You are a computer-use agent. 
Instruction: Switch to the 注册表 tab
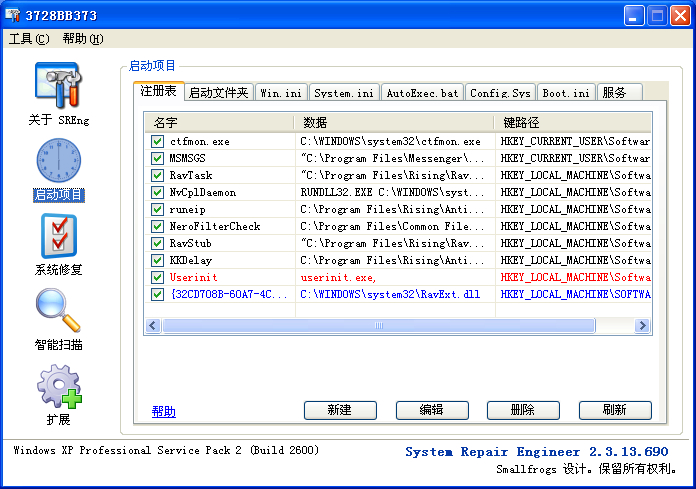(158, 91)
